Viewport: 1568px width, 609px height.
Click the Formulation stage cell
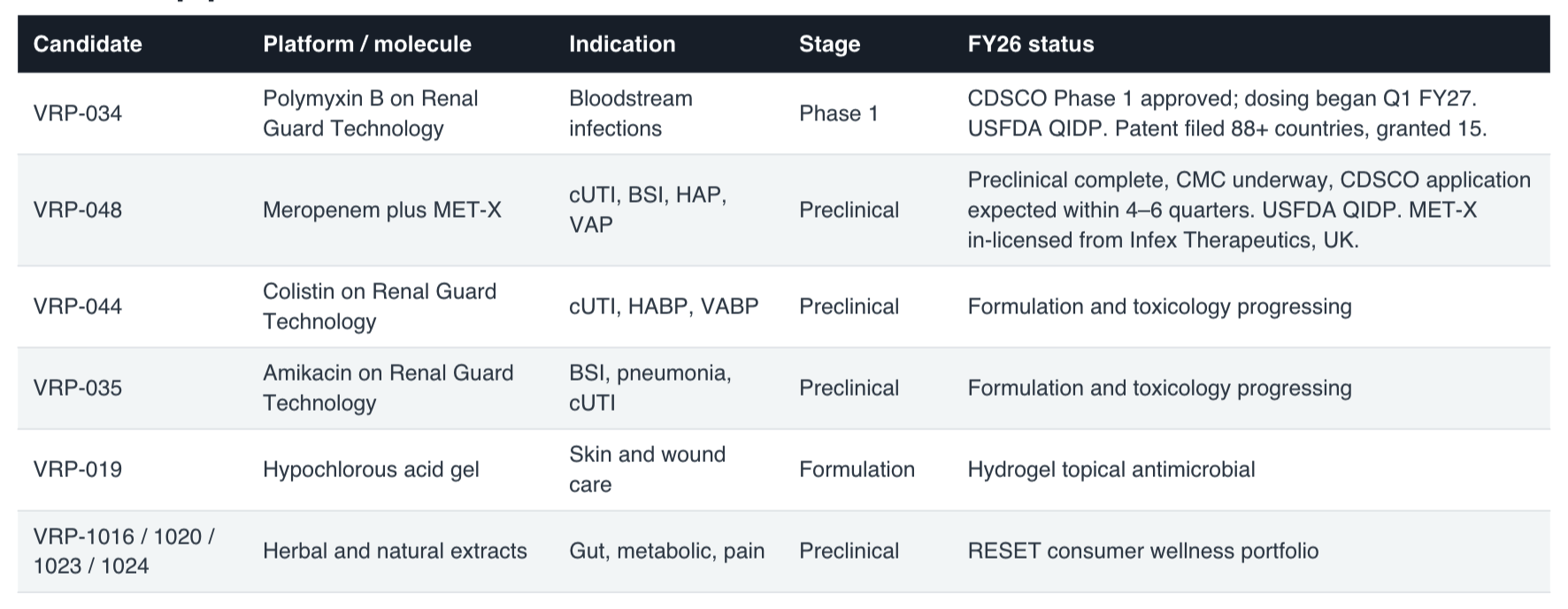coord(857,469)
